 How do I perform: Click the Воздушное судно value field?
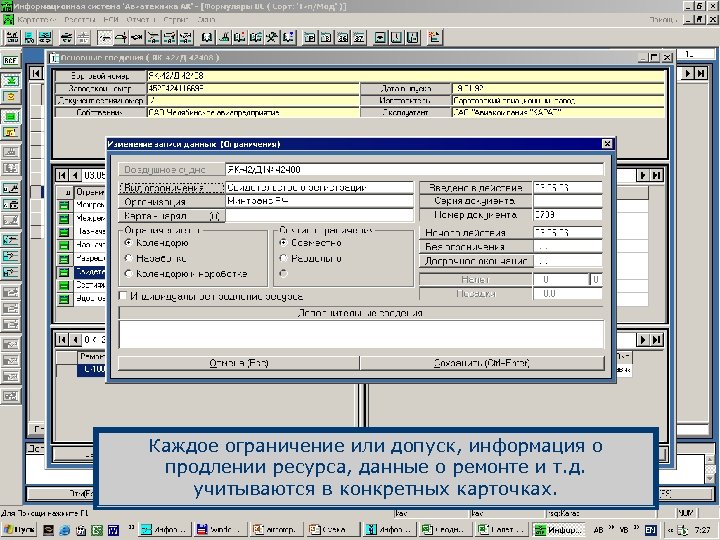[x=414, y=169]
